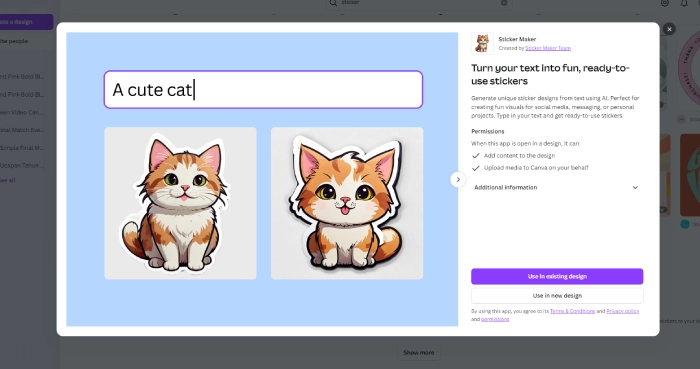Open the Terms & Conditions link
Image resolution: width=700 pixels, height=369 pixels.
572,311
